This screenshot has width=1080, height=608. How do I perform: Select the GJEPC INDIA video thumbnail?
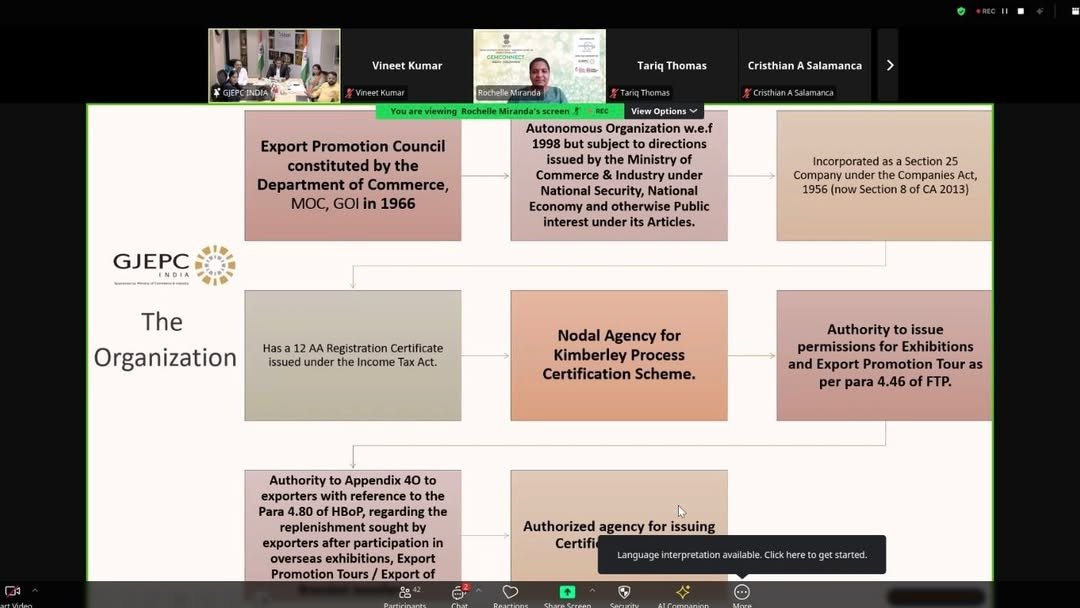pos(274,65)
